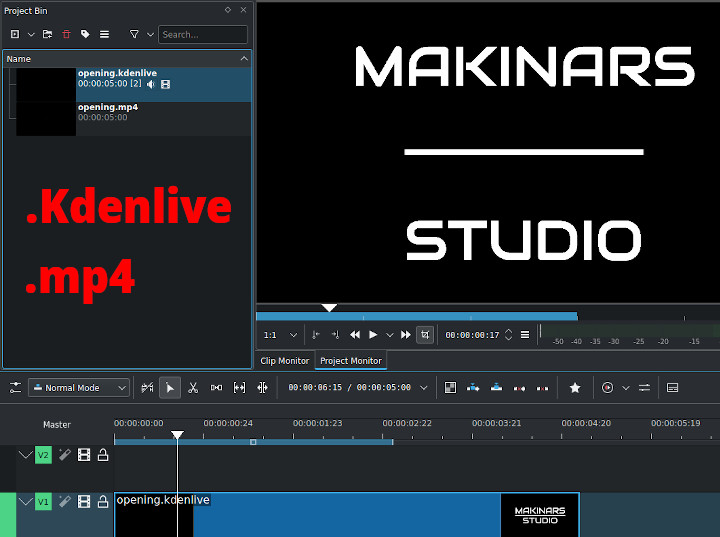
Task: Sort clips by the Name column header
Action: (x=127, y=59)
